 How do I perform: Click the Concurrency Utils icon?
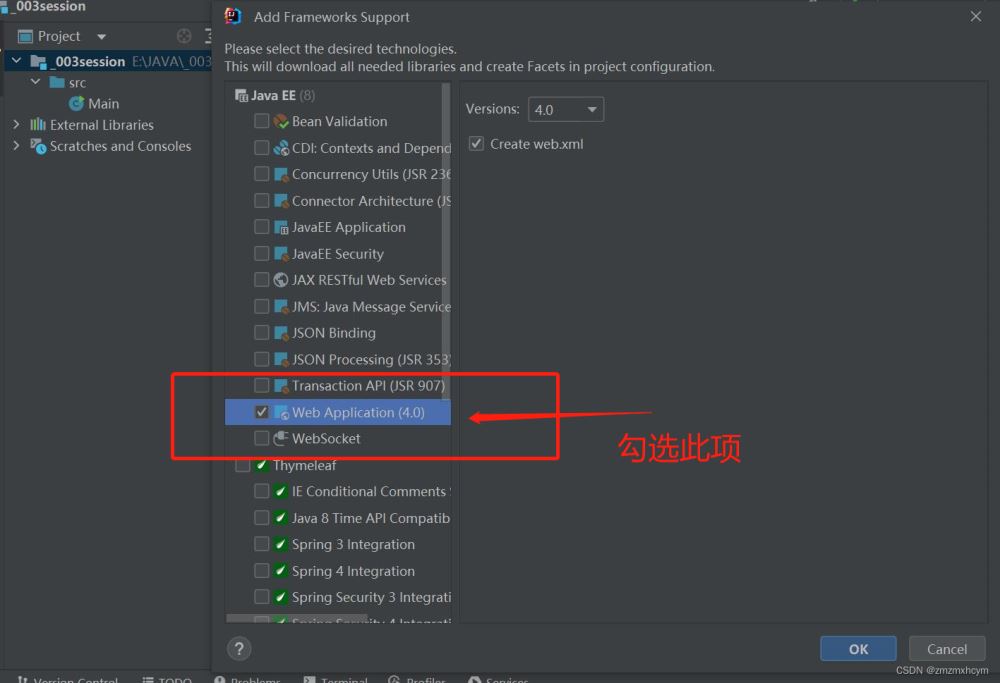tap(281, 174)
